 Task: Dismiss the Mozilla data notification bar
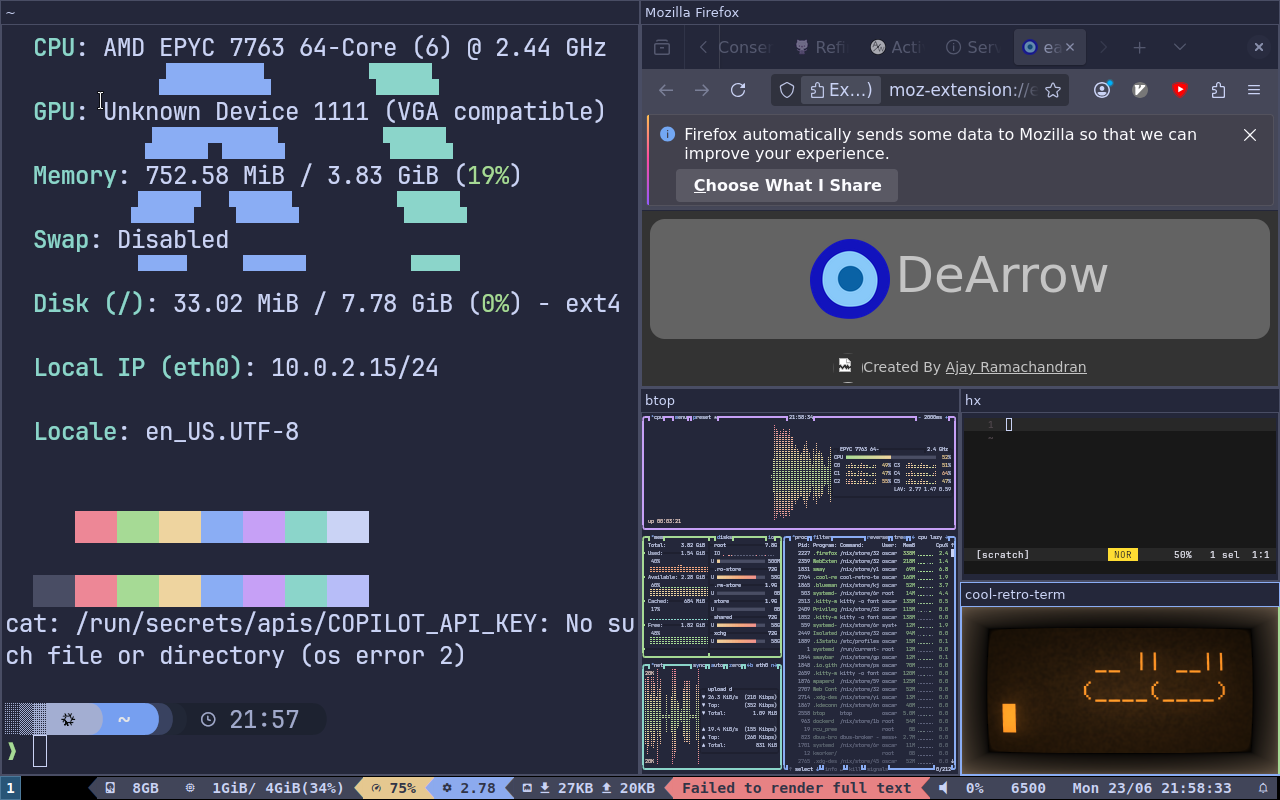[x=1250, y=135]
